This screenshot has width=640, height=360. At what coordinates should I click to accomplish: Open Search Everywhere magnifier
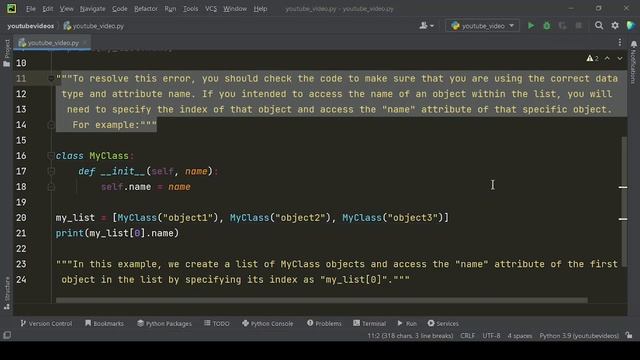point(599,26)
